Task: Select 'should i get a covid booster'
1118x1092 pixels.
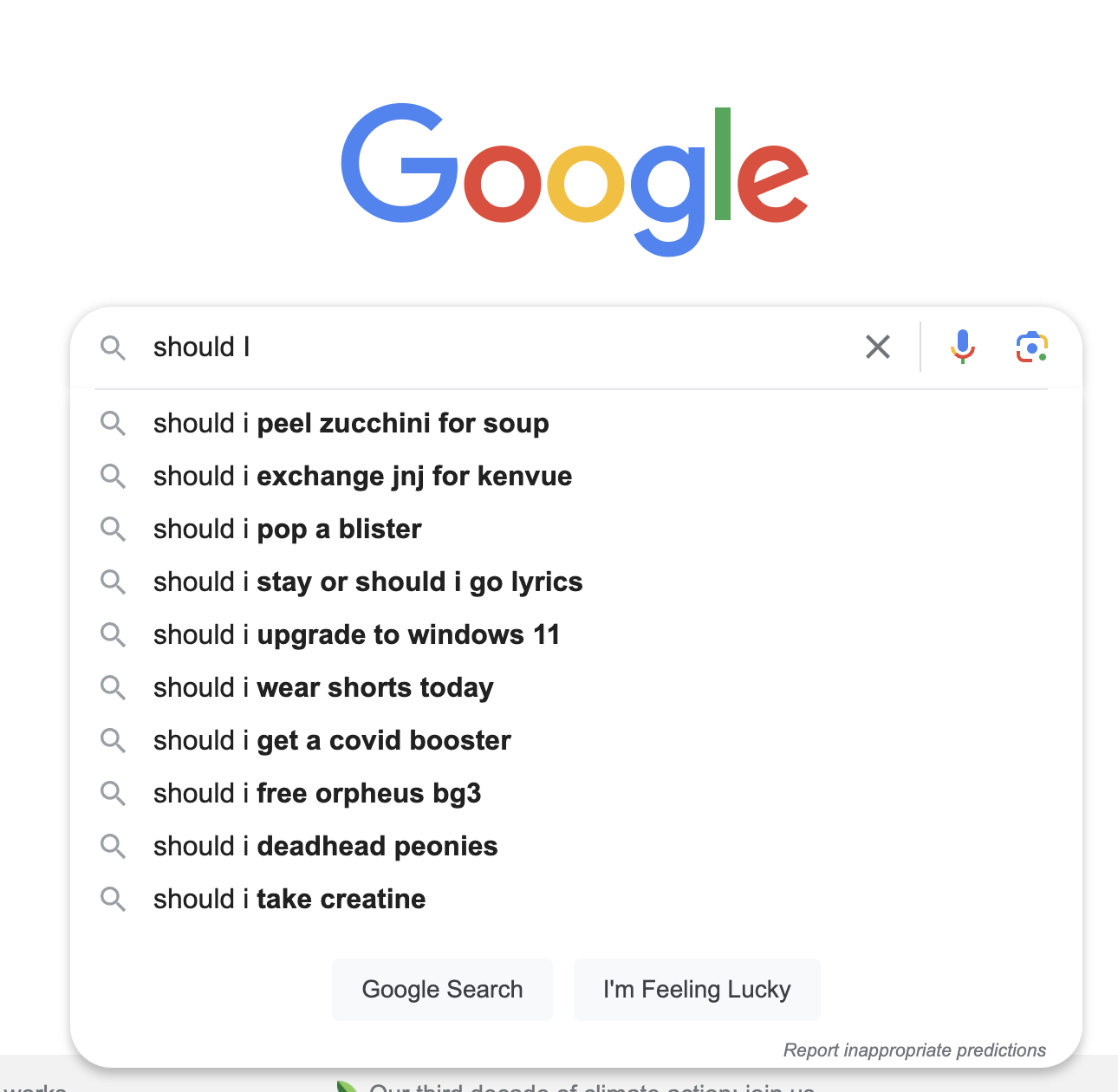Action: [x=332, y=740]
